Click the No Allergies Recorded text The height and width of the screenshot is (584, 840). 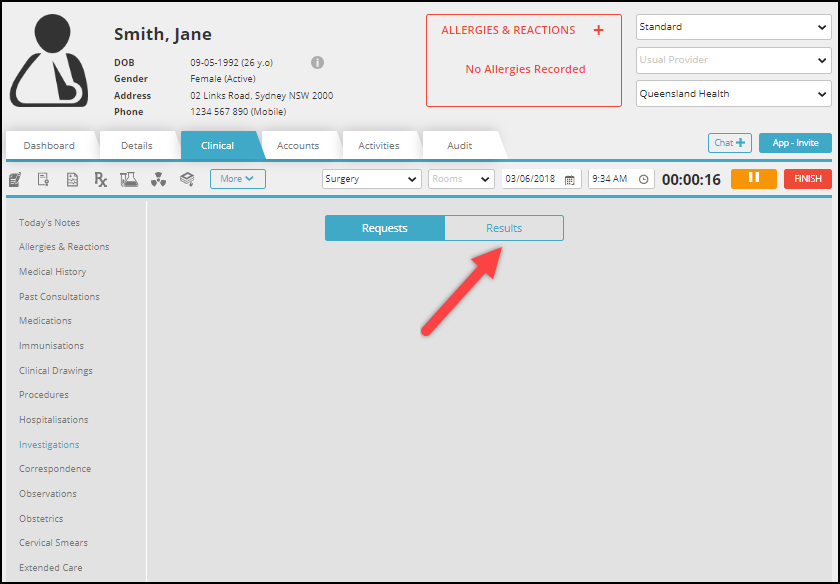click(x=525, y=69)
